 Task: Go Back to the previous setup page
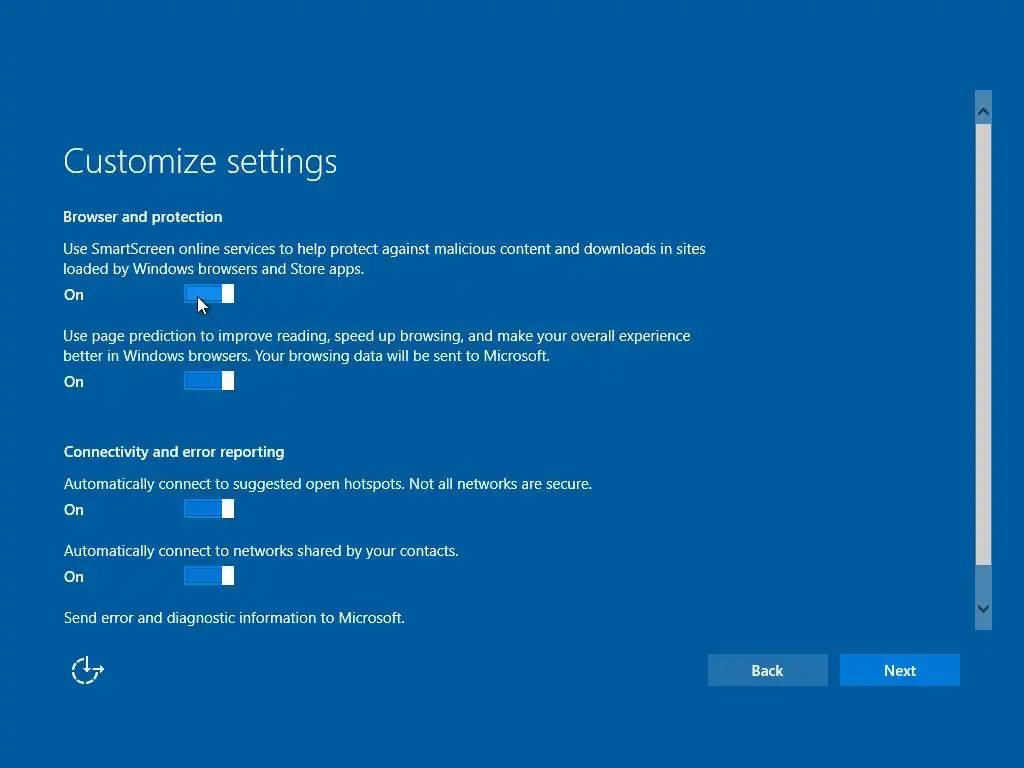coord(767,670)
